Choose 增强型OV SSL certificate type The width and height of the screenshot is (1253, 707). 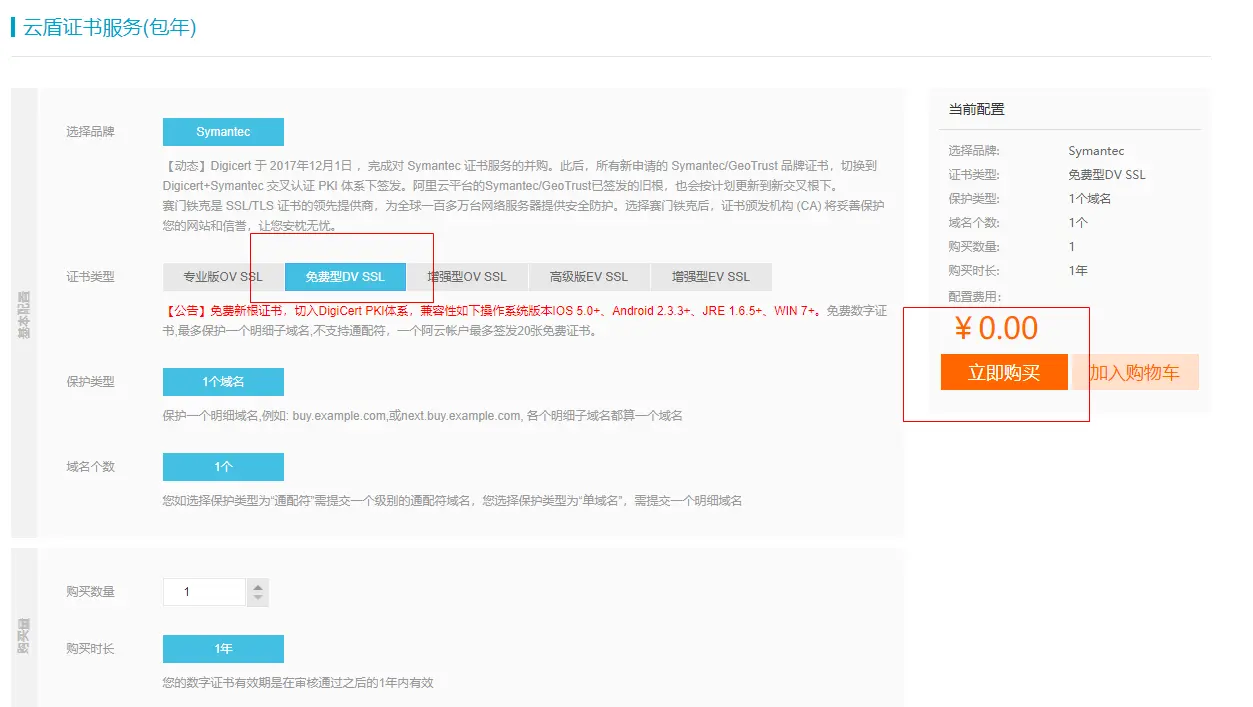[x=467, y=277]
